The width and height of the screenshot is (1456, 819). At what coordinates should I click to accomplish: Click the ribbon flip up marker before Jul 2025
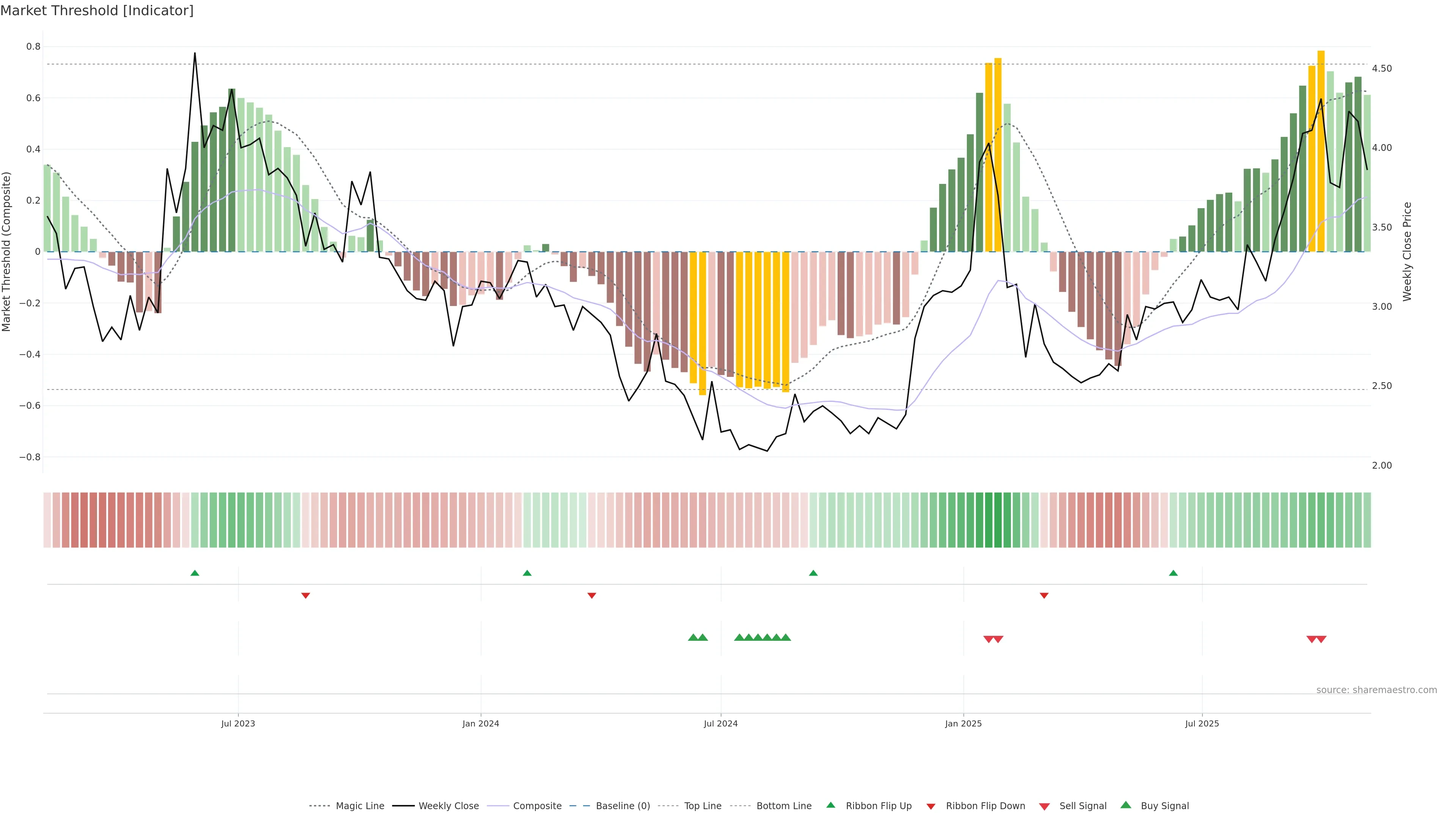(x=1174, y=573)
